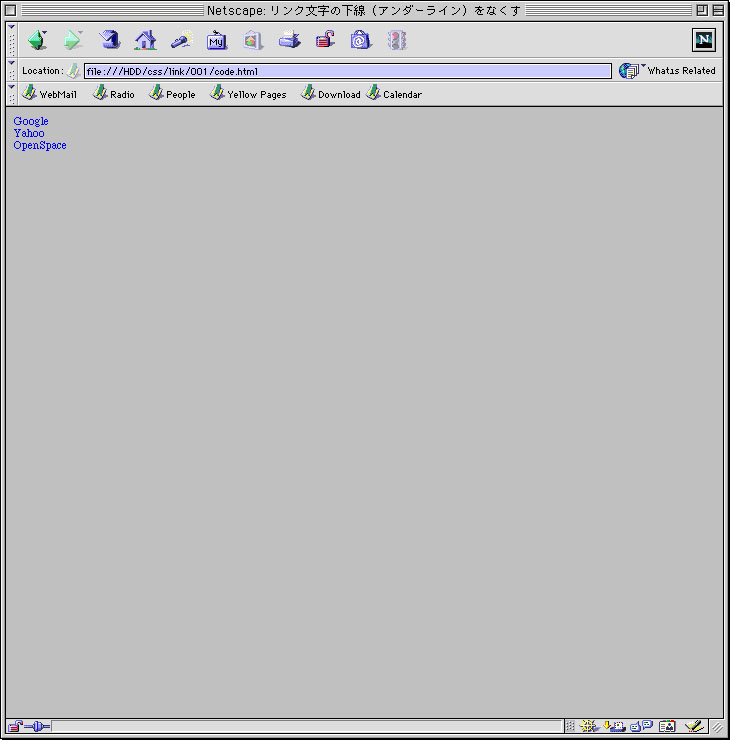Viewport: 730px width, 740px height.
Task: Click the page proxy icon beside Location
Action: pyautogui.click(x=73, y=71)
